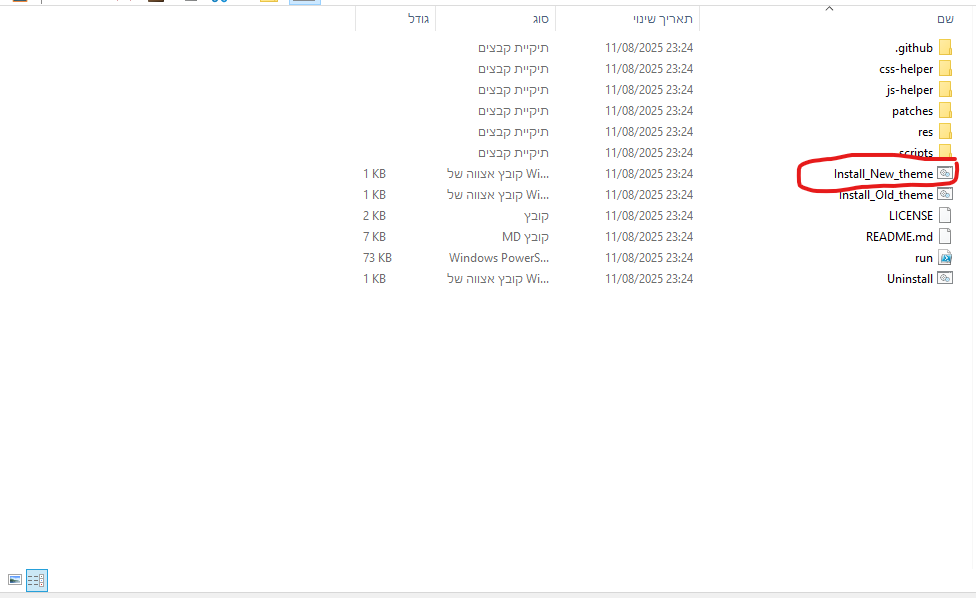Click the modified date in res row
The image size is (976, 598).
(649, 131)
